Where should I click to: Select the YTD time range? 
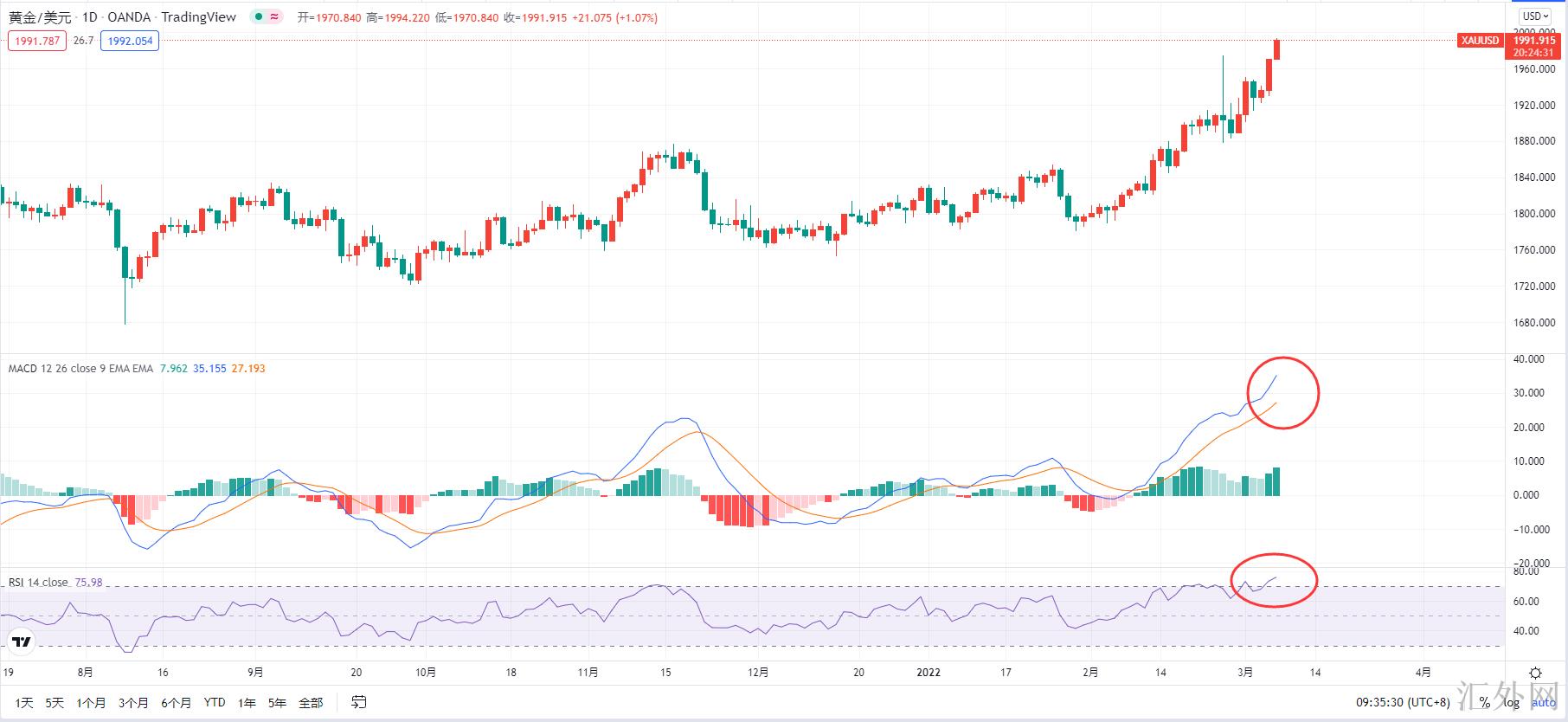pos(215,702)
